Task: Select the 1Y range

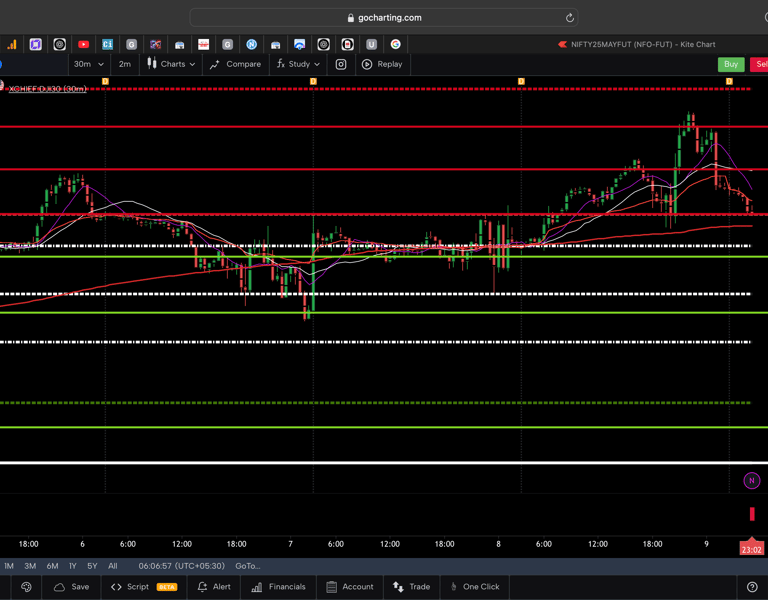Action: pos(72,566)
